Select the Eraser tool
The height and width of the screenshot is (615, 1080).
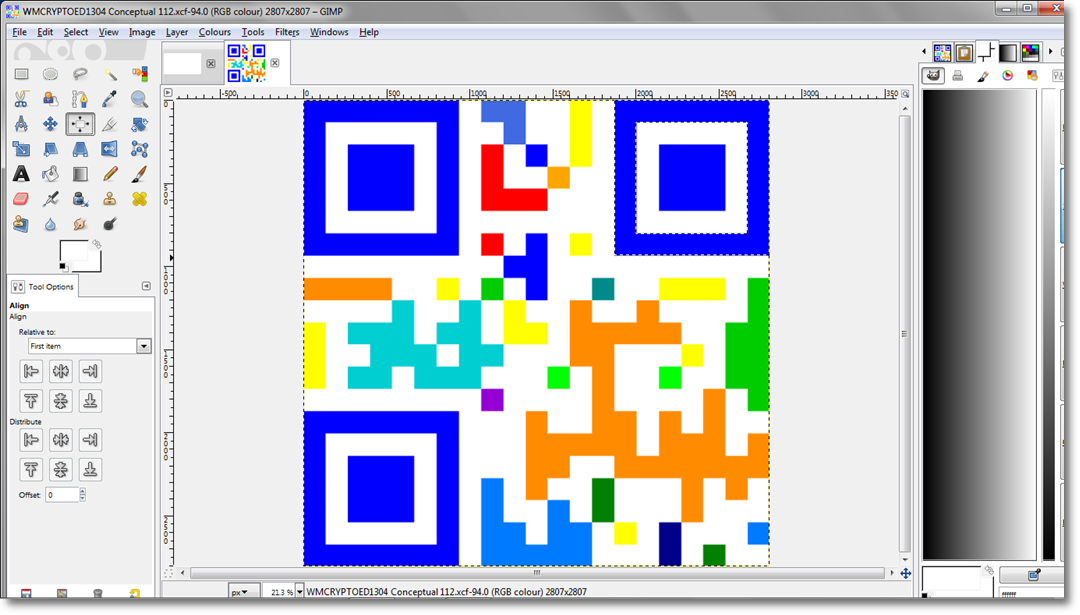point(21,199)
